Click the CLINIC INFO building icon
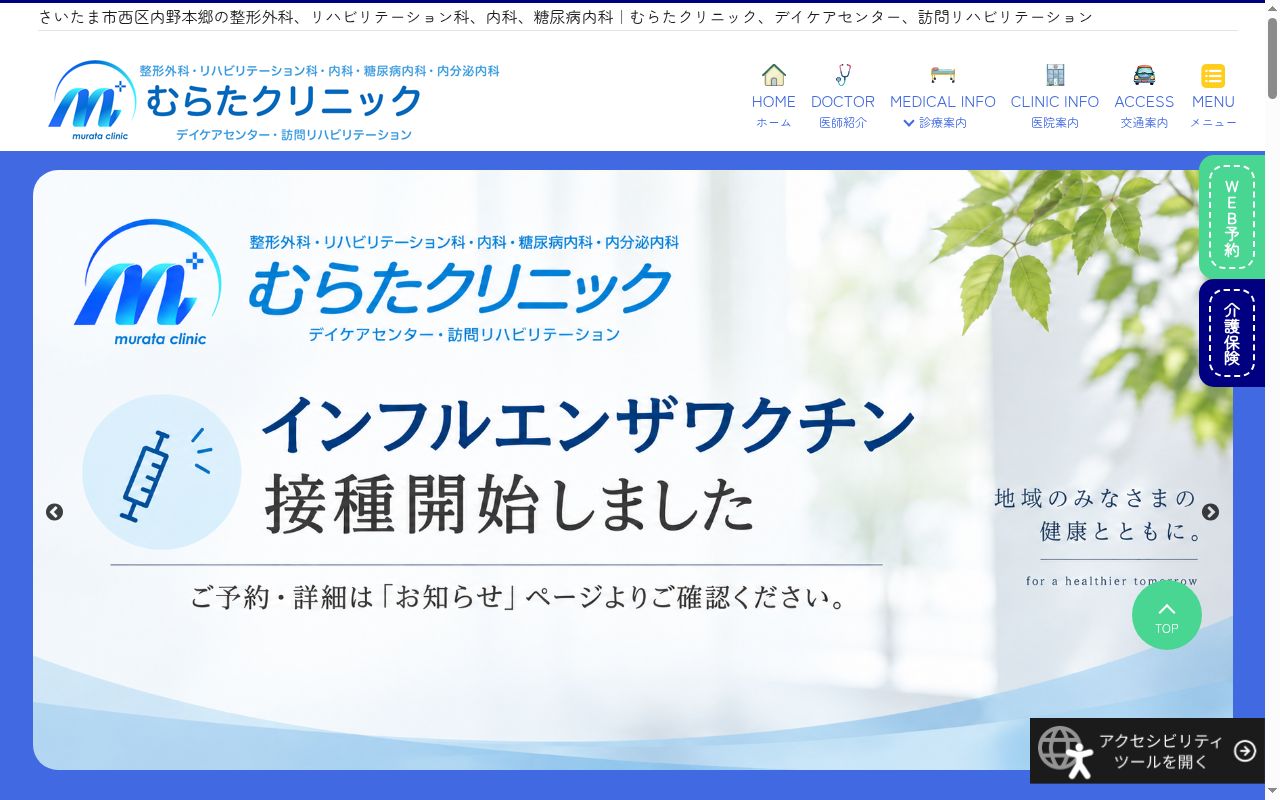 pyautogui.click(x=1055, y=75)
